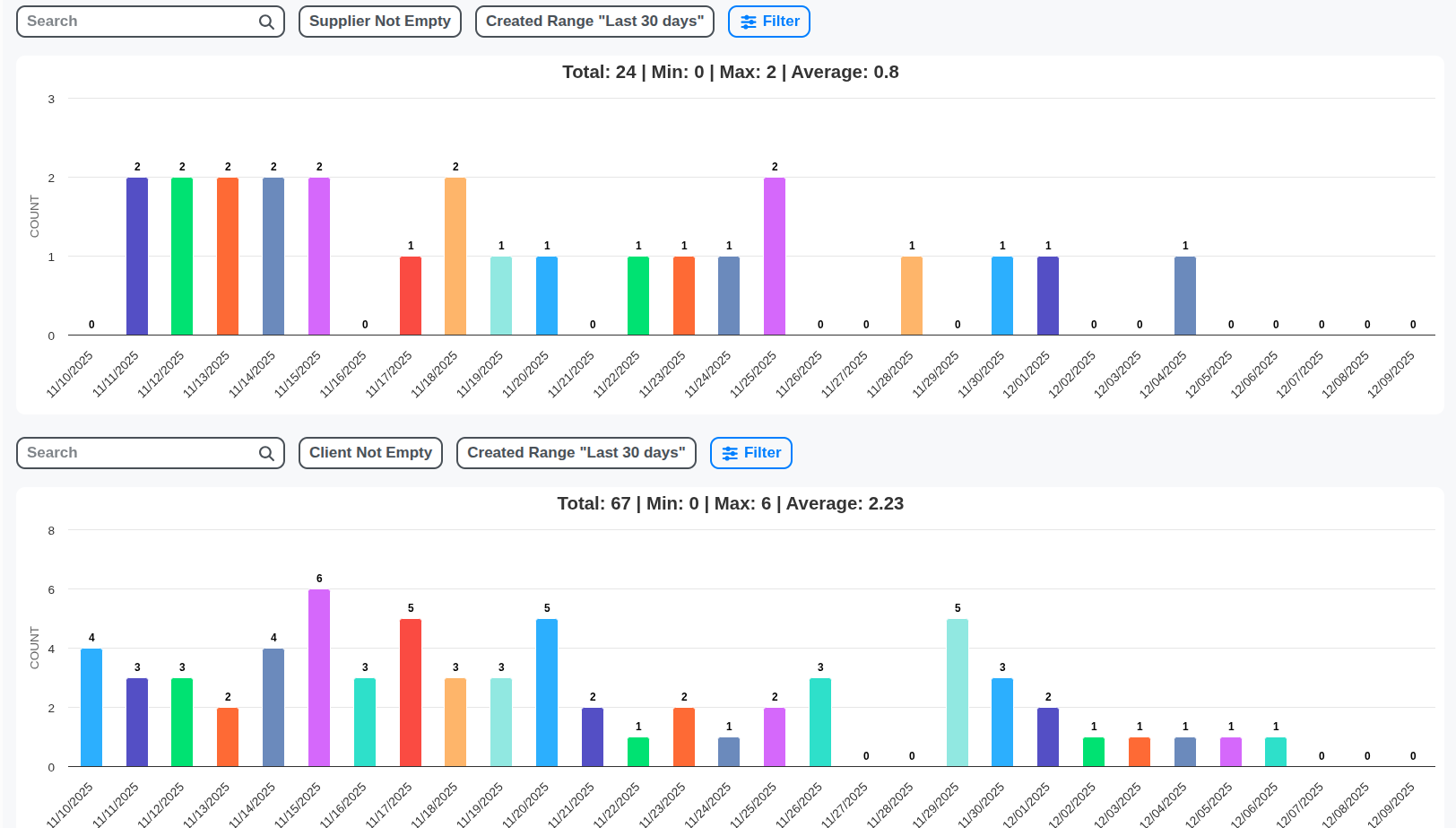Viewport: 1456px width, 828px height.
Task: Click the search magnifier icon in the supplier filter bar
Action: (x=265, y=21)
